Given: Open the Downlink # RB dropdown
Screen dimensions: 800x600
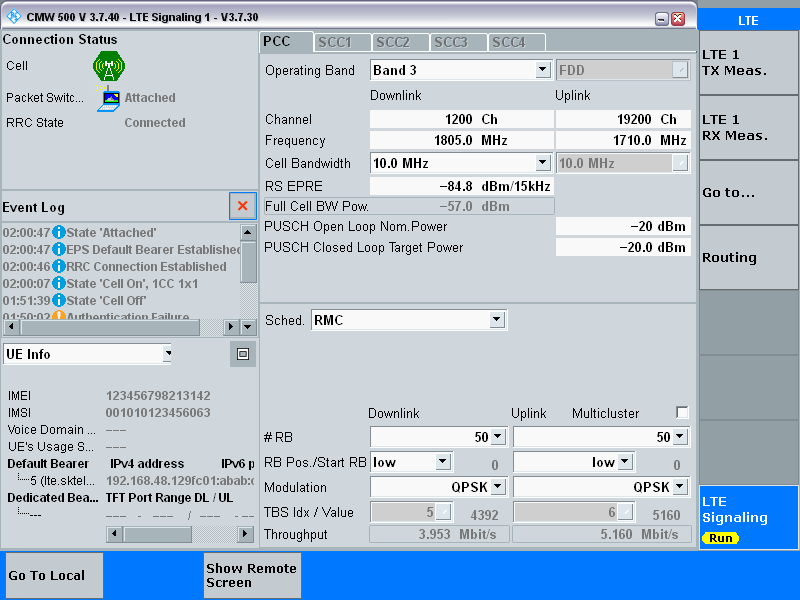Looking at the screenshot, I should 498,437.
